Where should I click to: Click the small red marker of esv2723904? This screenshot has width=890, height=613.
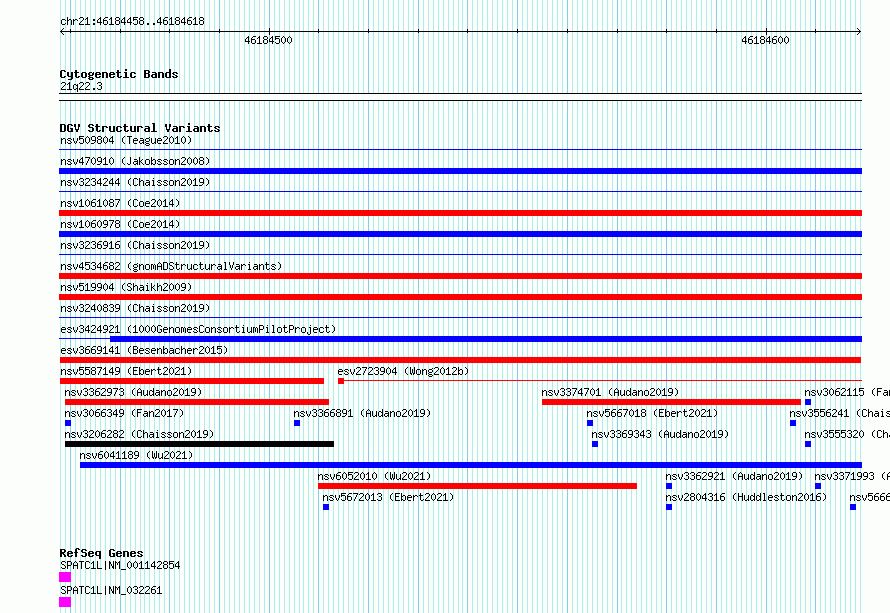point(341,381)
